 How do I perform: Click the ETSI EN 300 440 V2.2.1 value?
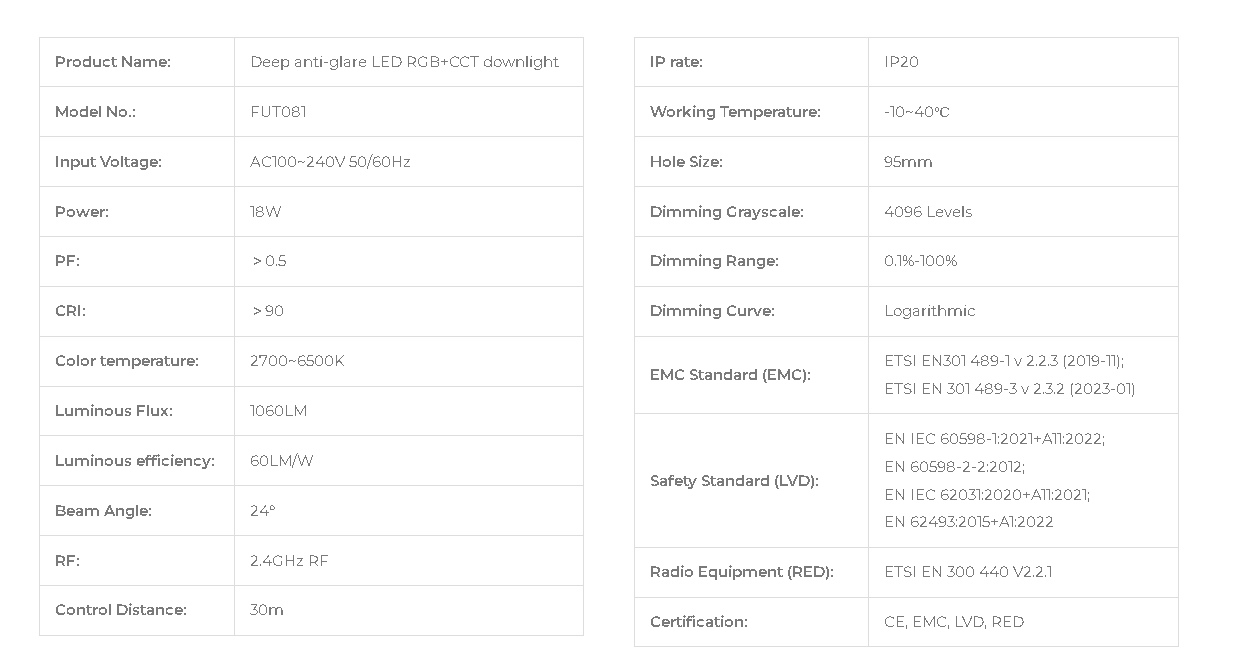point(968,572)
